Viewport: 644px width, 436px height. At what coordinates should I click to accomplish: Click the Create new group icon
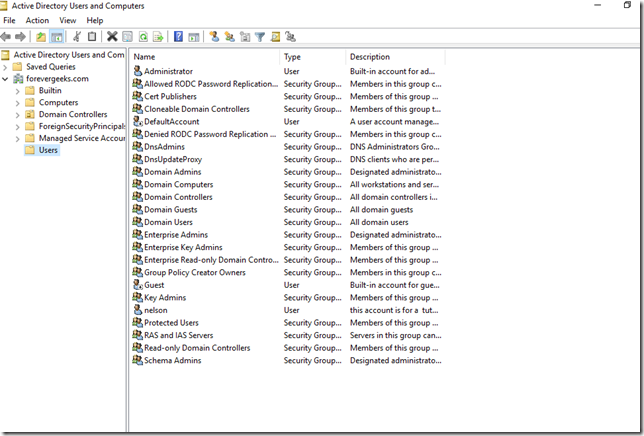229,37
